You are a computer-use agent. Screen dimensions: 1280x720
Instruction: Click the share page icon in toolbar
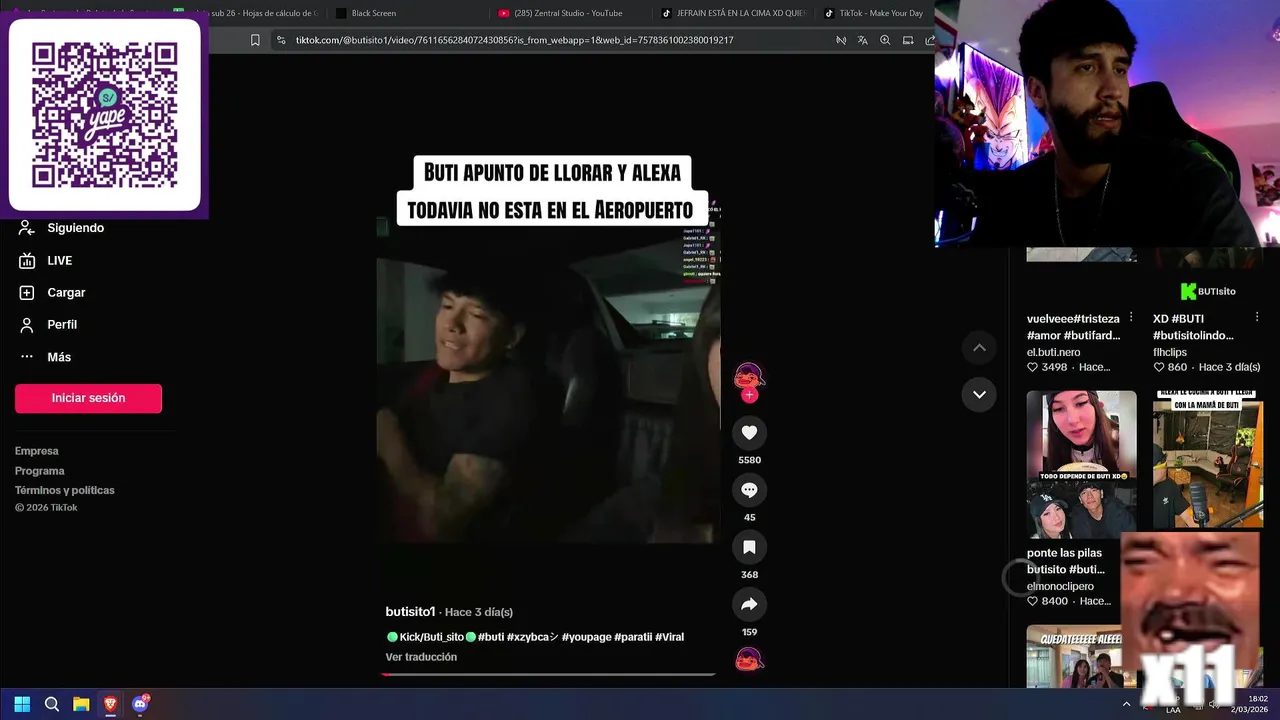pyautogui.click(x=930, y=40)
